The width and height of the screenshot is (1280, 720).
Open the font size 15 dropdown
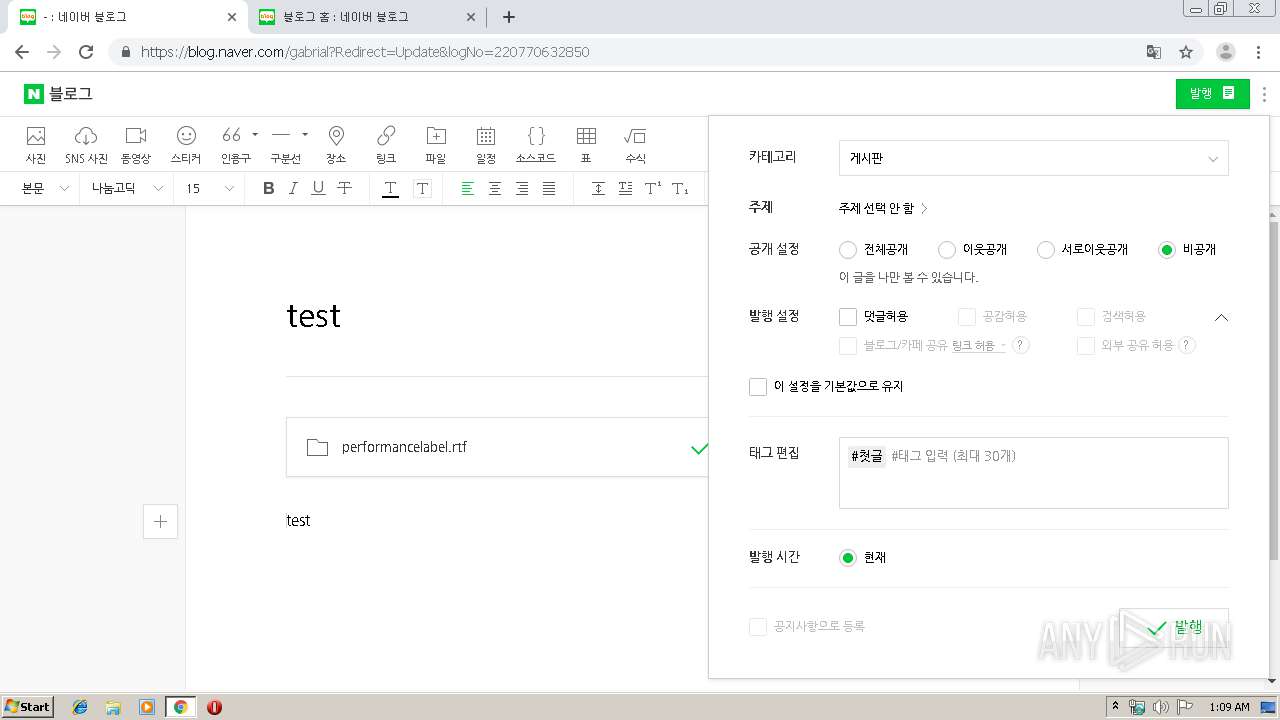coord(210,188)
